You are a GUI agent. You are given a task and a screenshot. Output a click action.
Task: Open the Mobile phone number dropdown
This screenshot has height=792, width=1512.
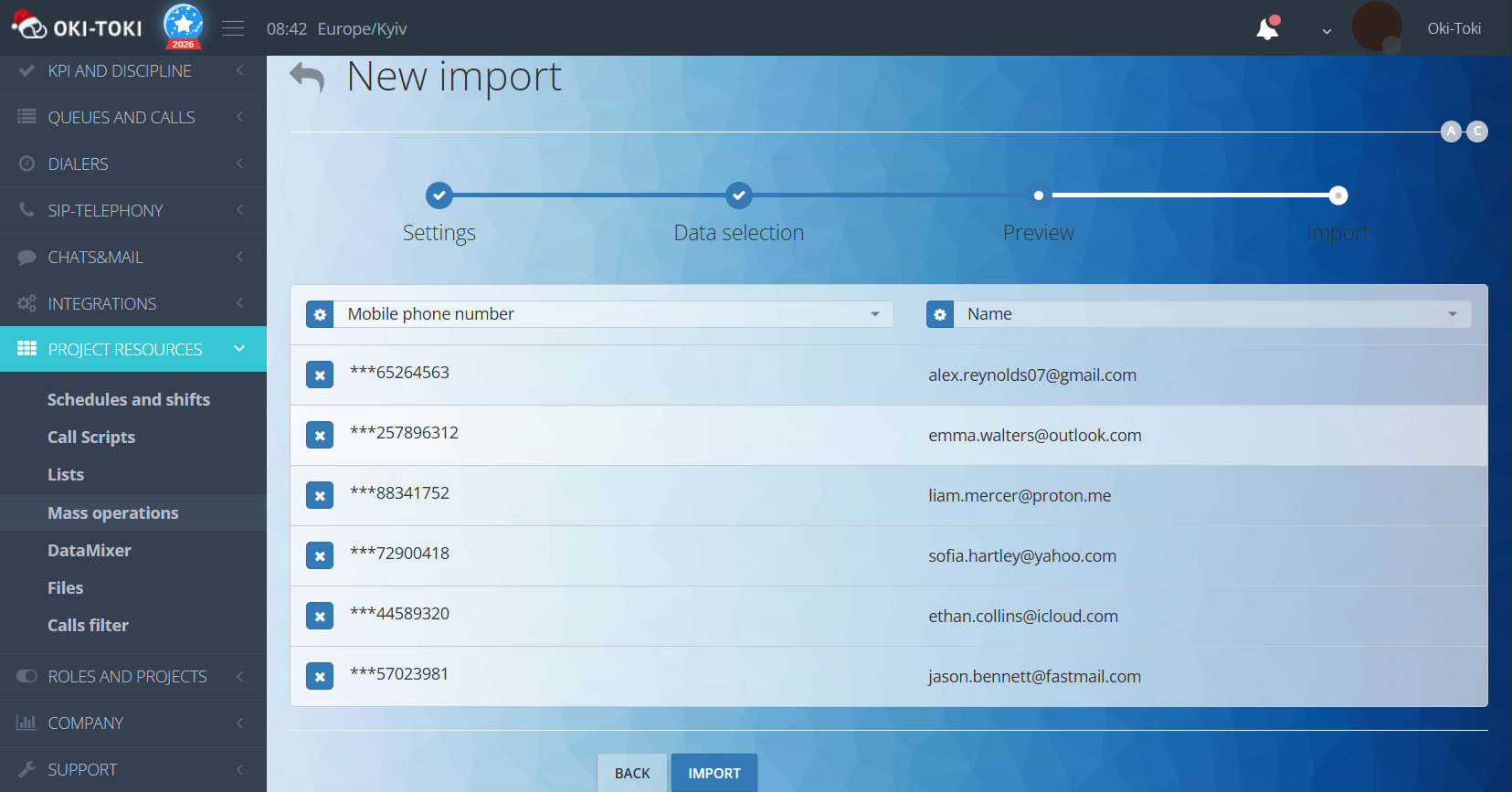[x=612, y=314]
